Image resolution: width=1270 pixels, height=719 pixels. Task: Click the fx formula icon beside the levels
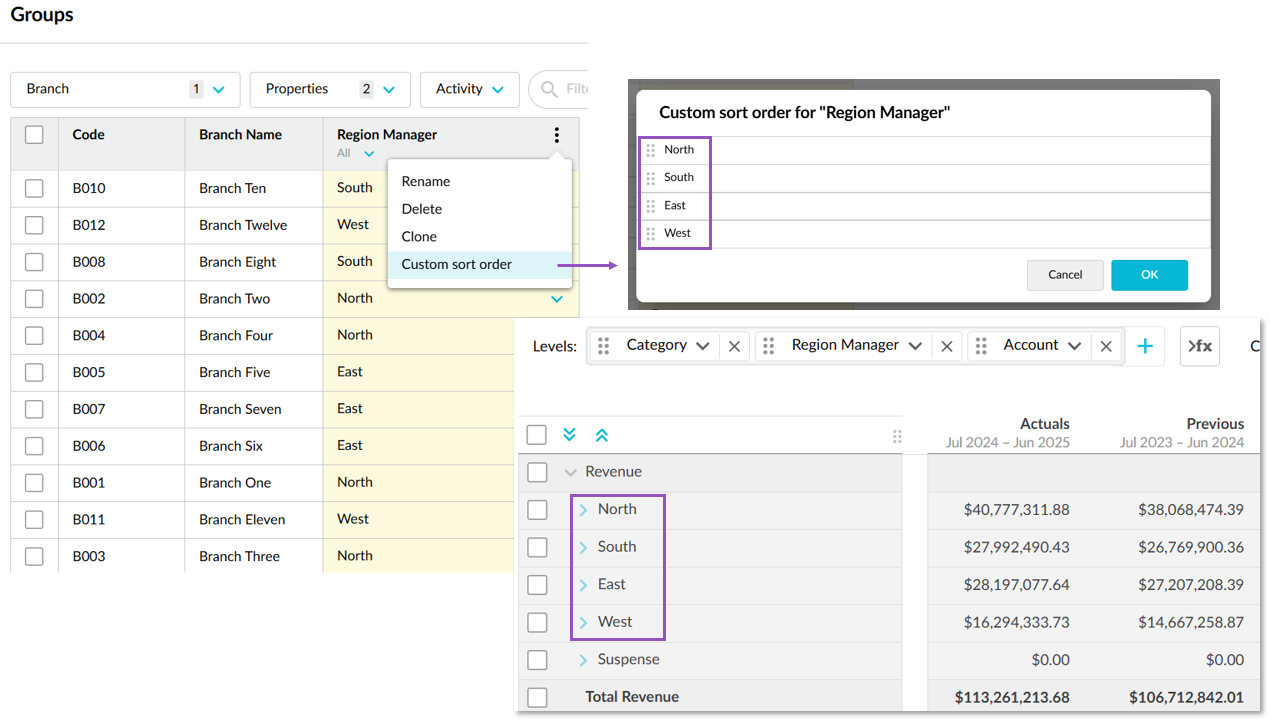point(1199,344)
